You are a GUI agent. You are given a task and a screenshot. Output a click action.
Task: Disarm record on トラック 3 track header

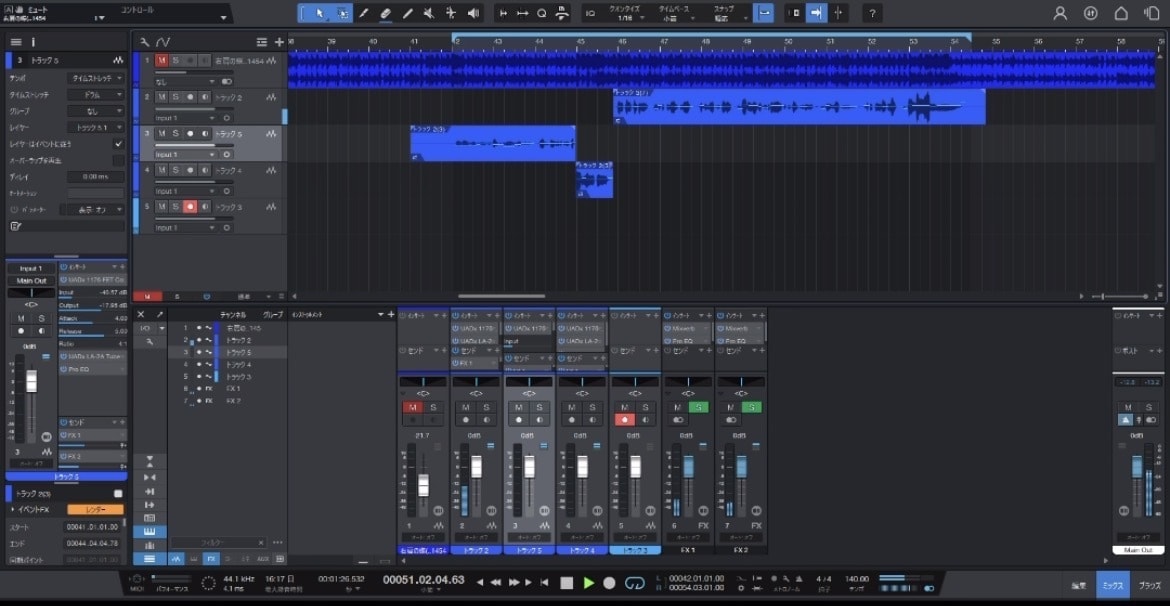pos(190,207)
